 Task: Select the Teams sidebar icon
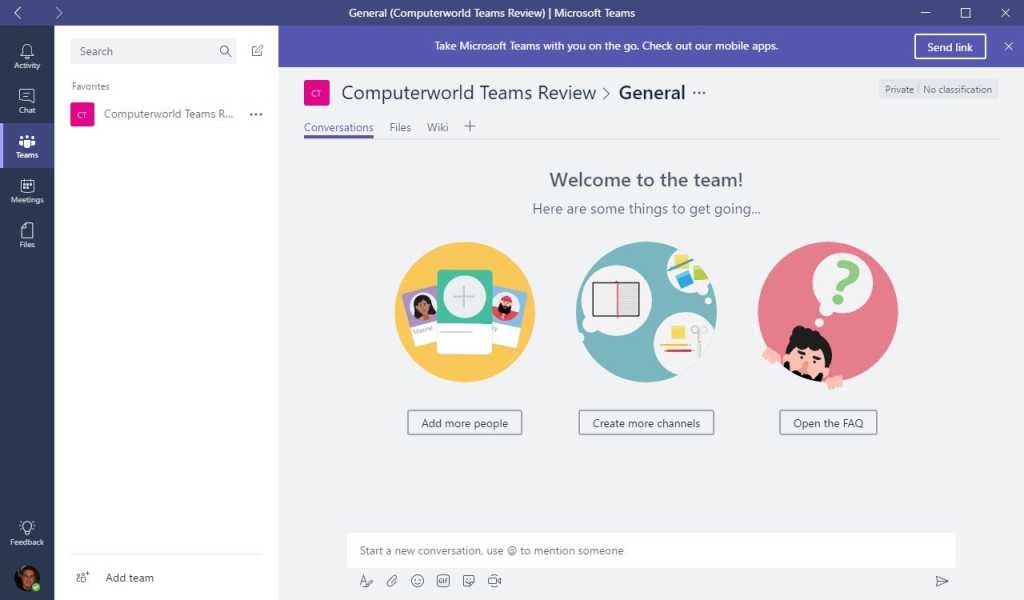[27, 146]
